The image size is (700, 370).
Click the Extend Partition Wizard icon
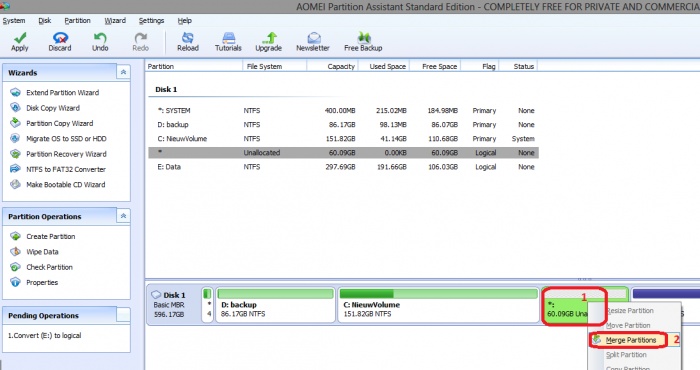tap(16, 92)
